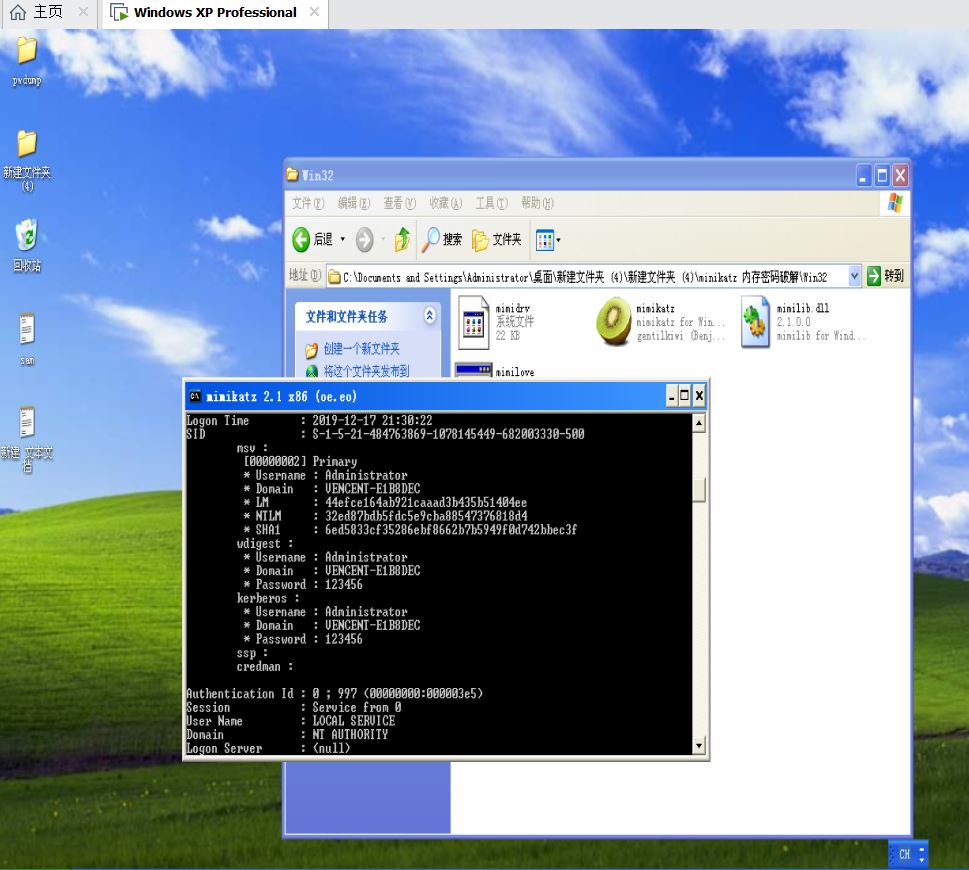Maximize the mimikatz console window
969x870 pixels.
coord(685,396)
